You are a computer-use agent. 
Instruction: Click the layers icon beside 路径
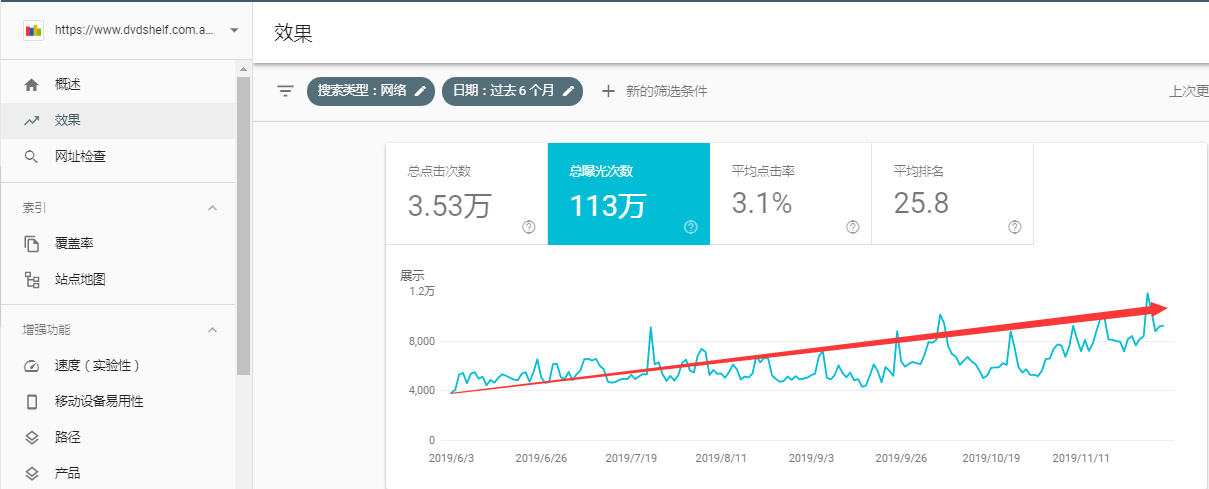coord(32,437)
